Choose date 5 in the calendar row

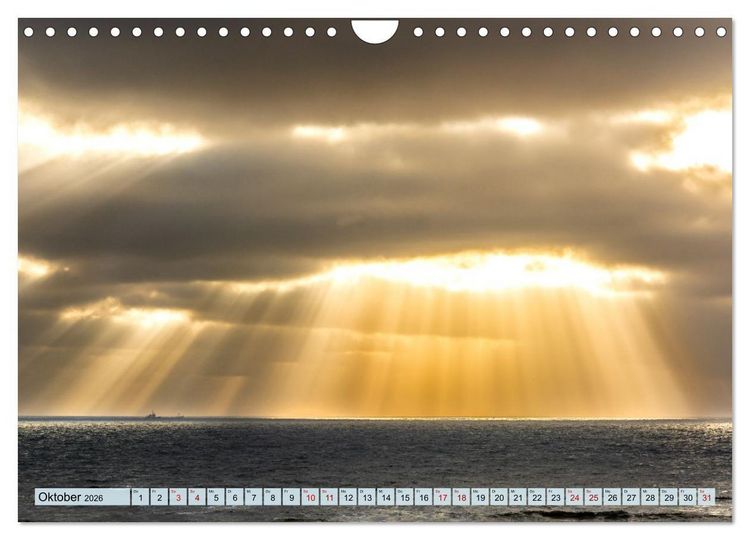[x=216, y=497]
